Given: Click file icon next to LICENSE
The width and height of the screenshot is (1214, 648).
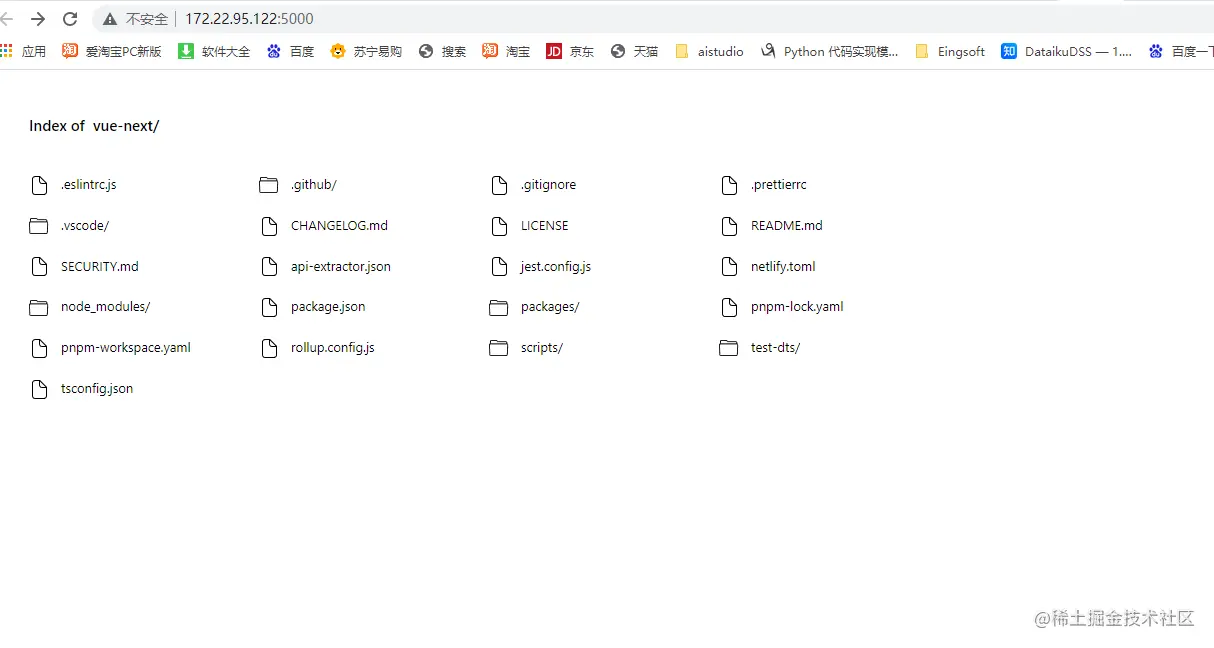Looking at the screenshot, I should pyautogui.click(x=500, y=226).
